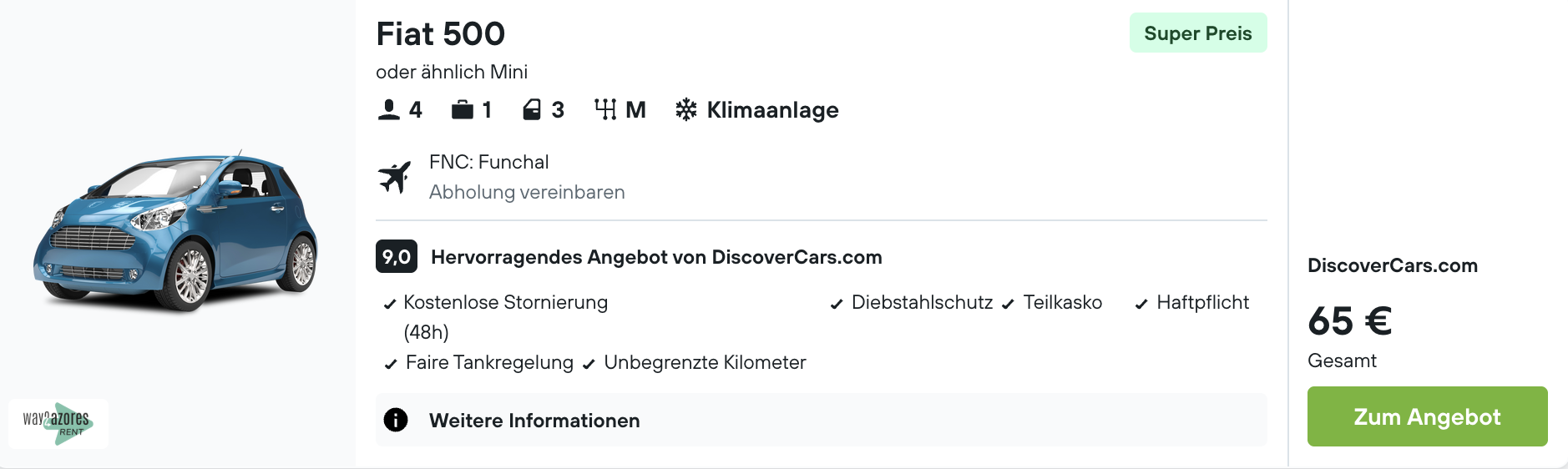1568x469 pixels.
Task: Click the air conditioning snowflake icon
Action: click(686, 109)
